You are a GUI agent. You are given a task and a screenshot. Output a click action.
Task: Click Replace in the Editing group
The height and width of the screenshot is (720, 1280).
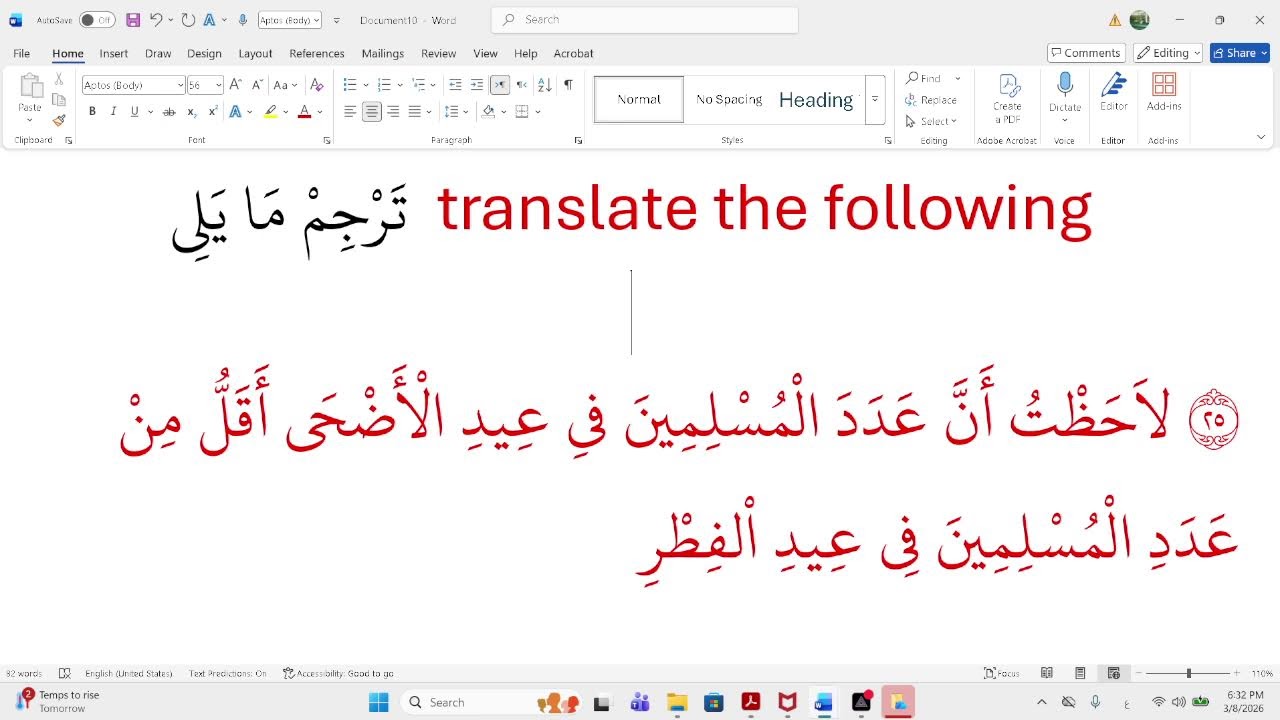(931, 100)
